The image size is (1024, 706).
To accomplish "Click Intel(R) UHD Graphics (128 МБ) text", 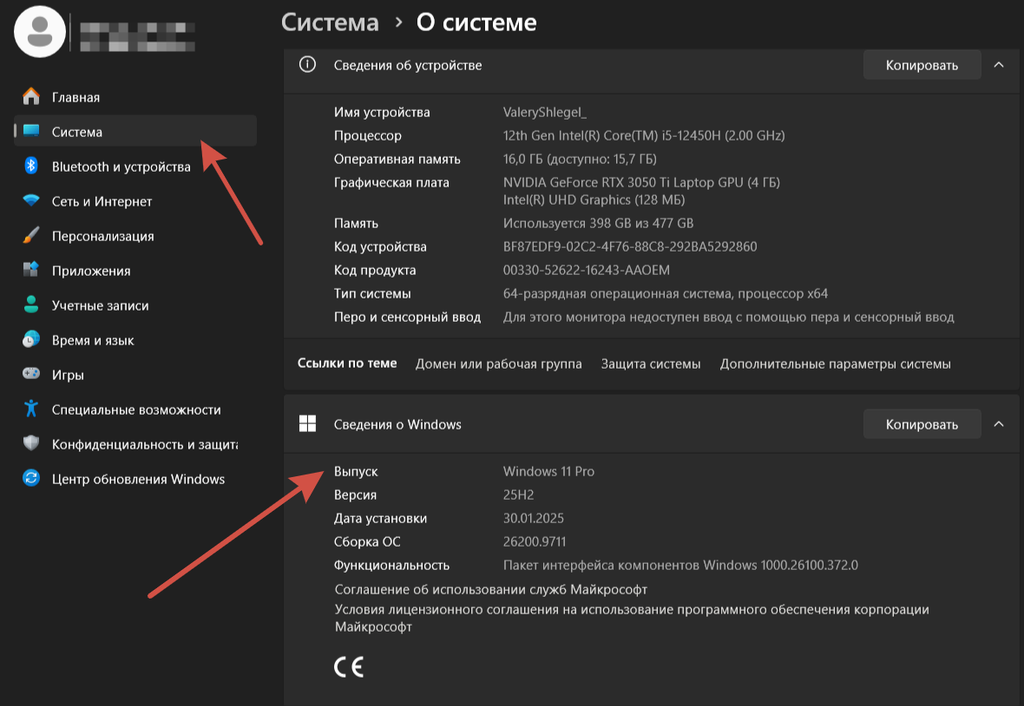I will point(594,200).
